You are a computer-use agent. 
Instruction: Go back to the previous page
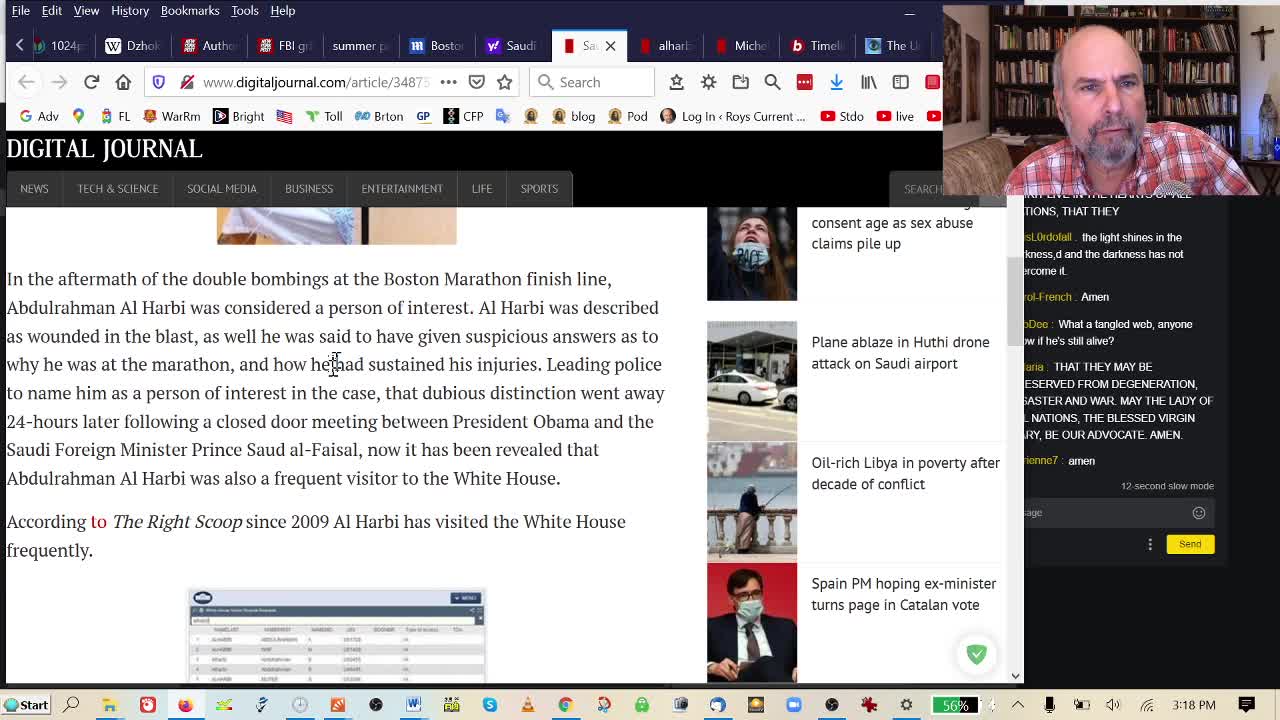26,82
